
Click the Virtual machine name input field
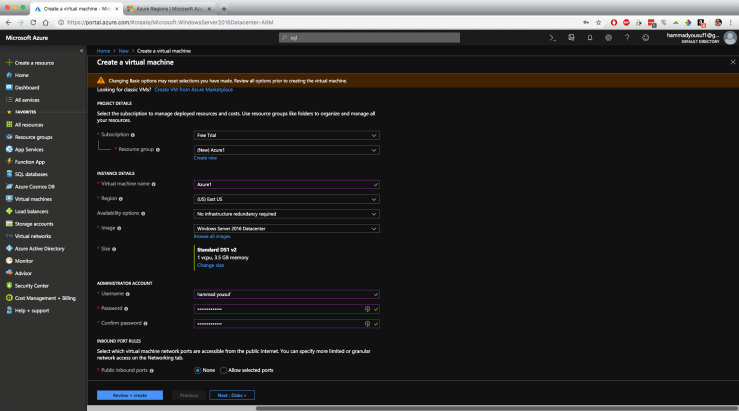click(287, 184)
